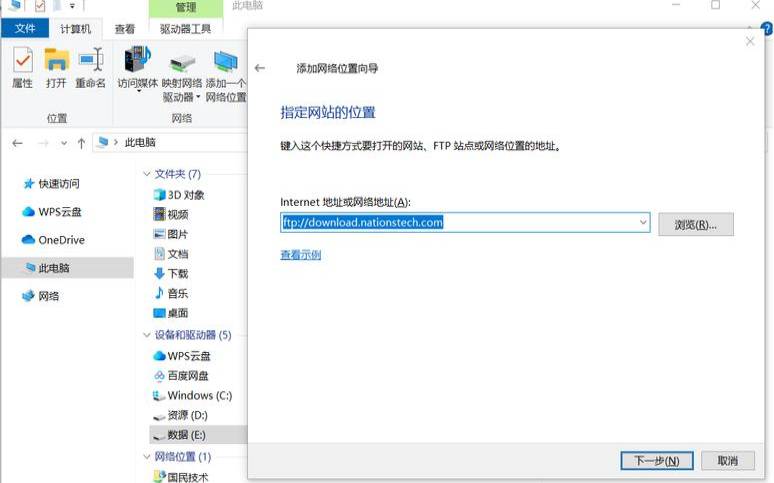Open the Windows (C:) drive

[x=192, y=395]
